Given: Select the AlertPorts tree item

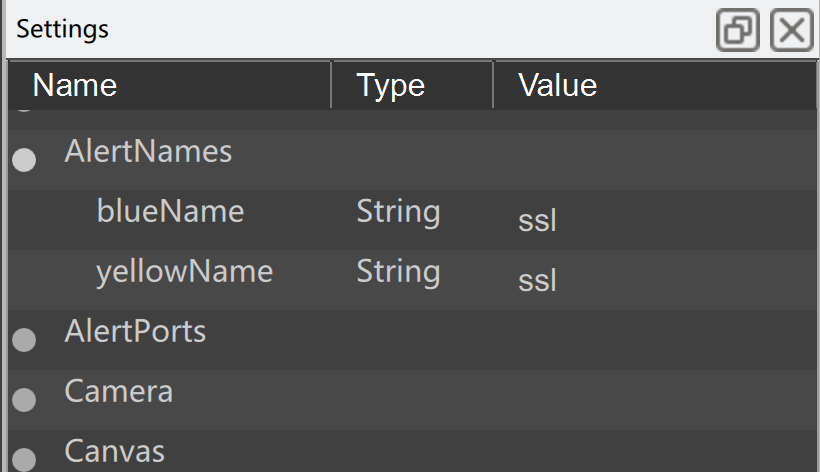Looking at the screenshot, I should pyautogui.click(x=135, y=331).
